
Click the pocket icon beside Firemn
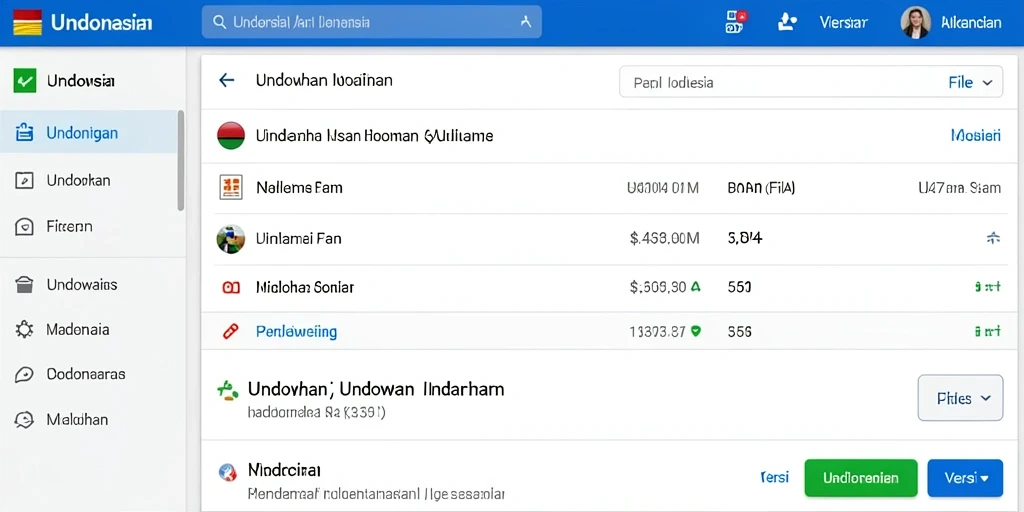[x=24, y=227]
